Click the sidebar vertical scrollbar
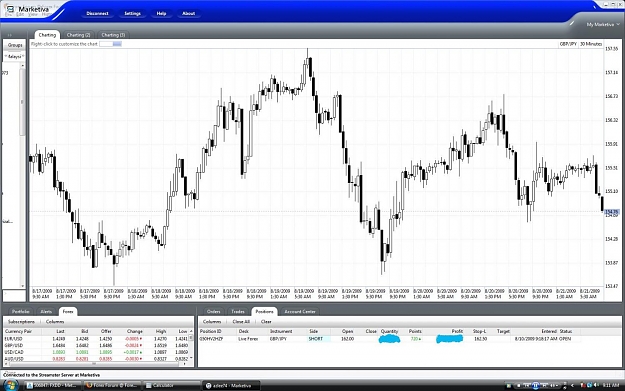This screenshot has height=391, width=625. (23, 175)
